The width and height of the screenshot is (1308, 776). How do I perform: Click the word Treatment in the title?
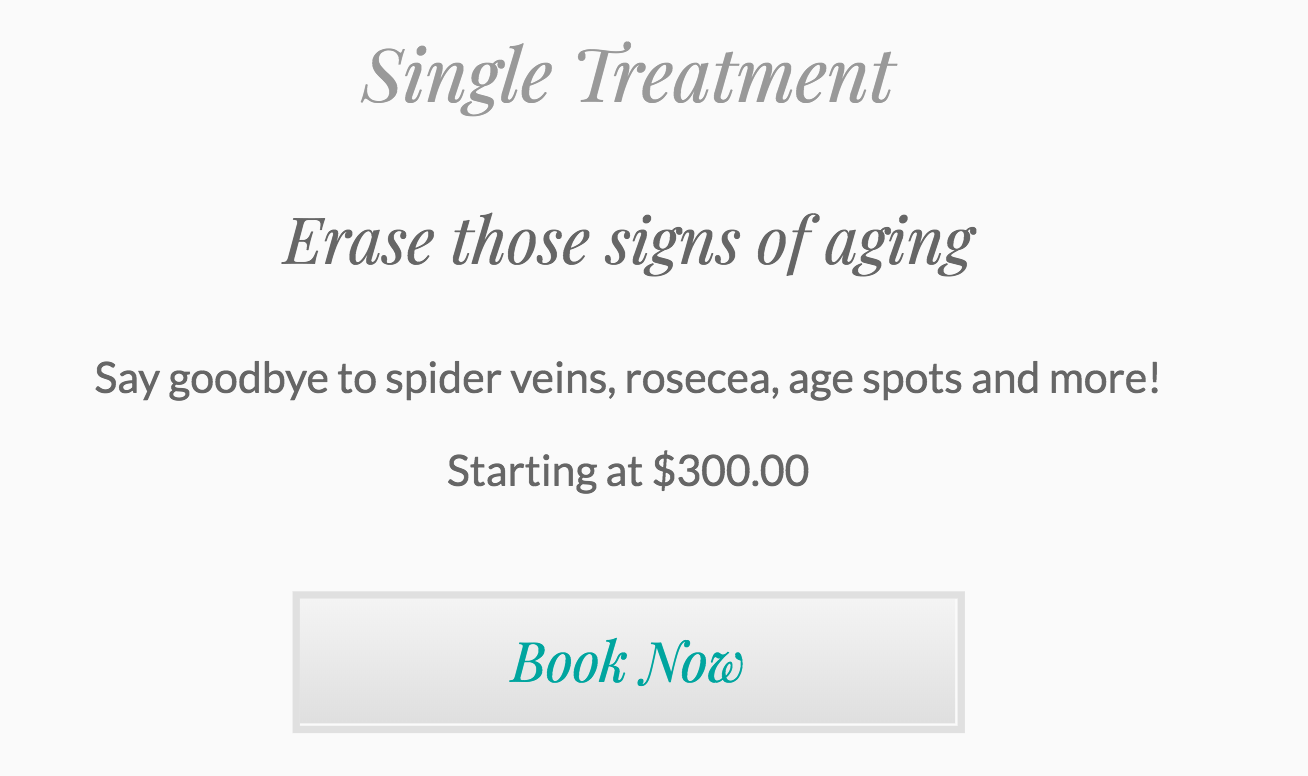(736, 76)
